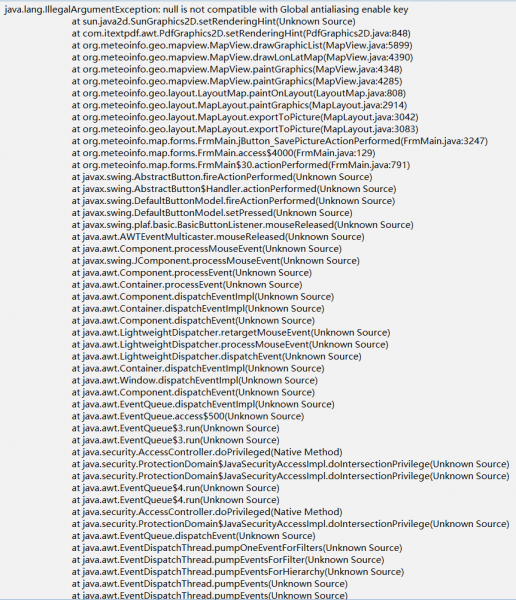Select the DefaultButtonModel.setPressed line

pyautogui.click(x=212, y=213)
